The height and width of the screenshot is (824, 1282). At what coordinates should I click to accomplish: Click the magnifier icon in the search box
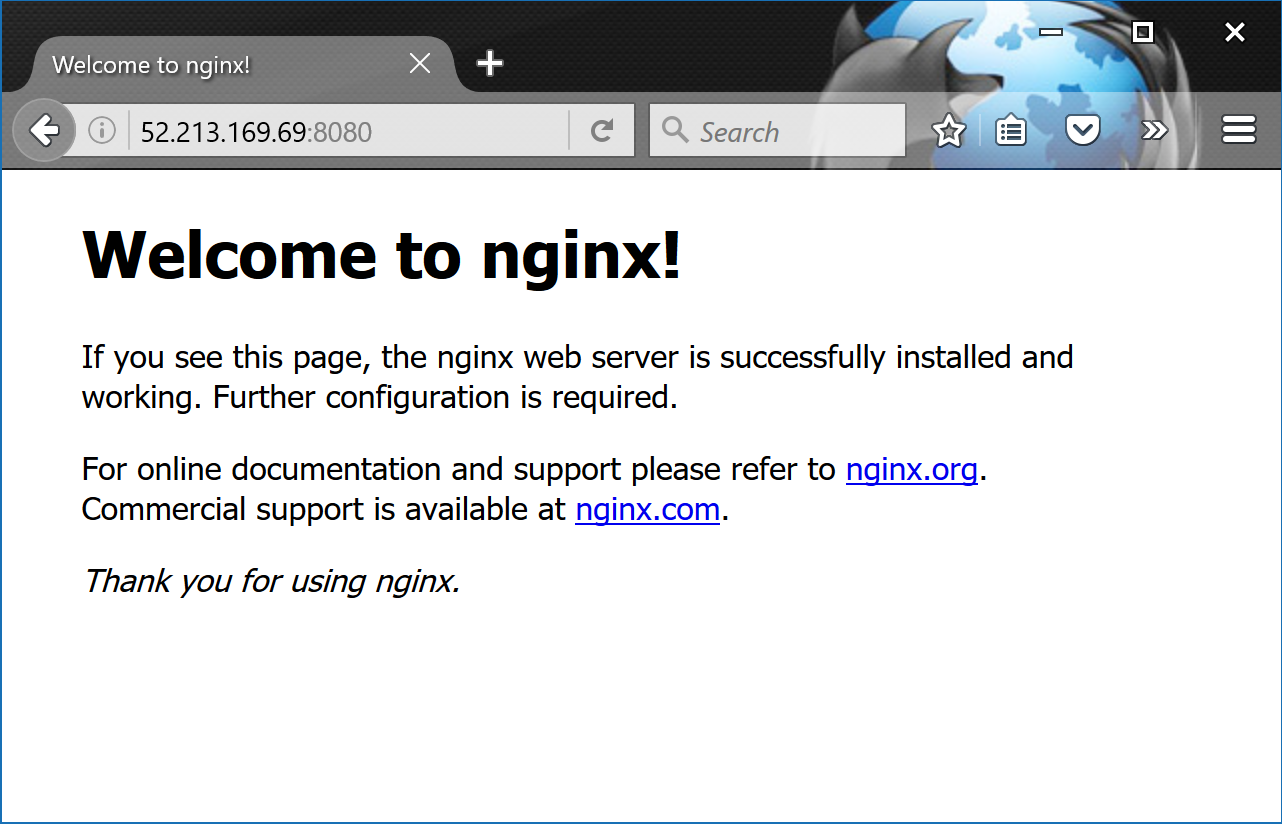[675, 130]
